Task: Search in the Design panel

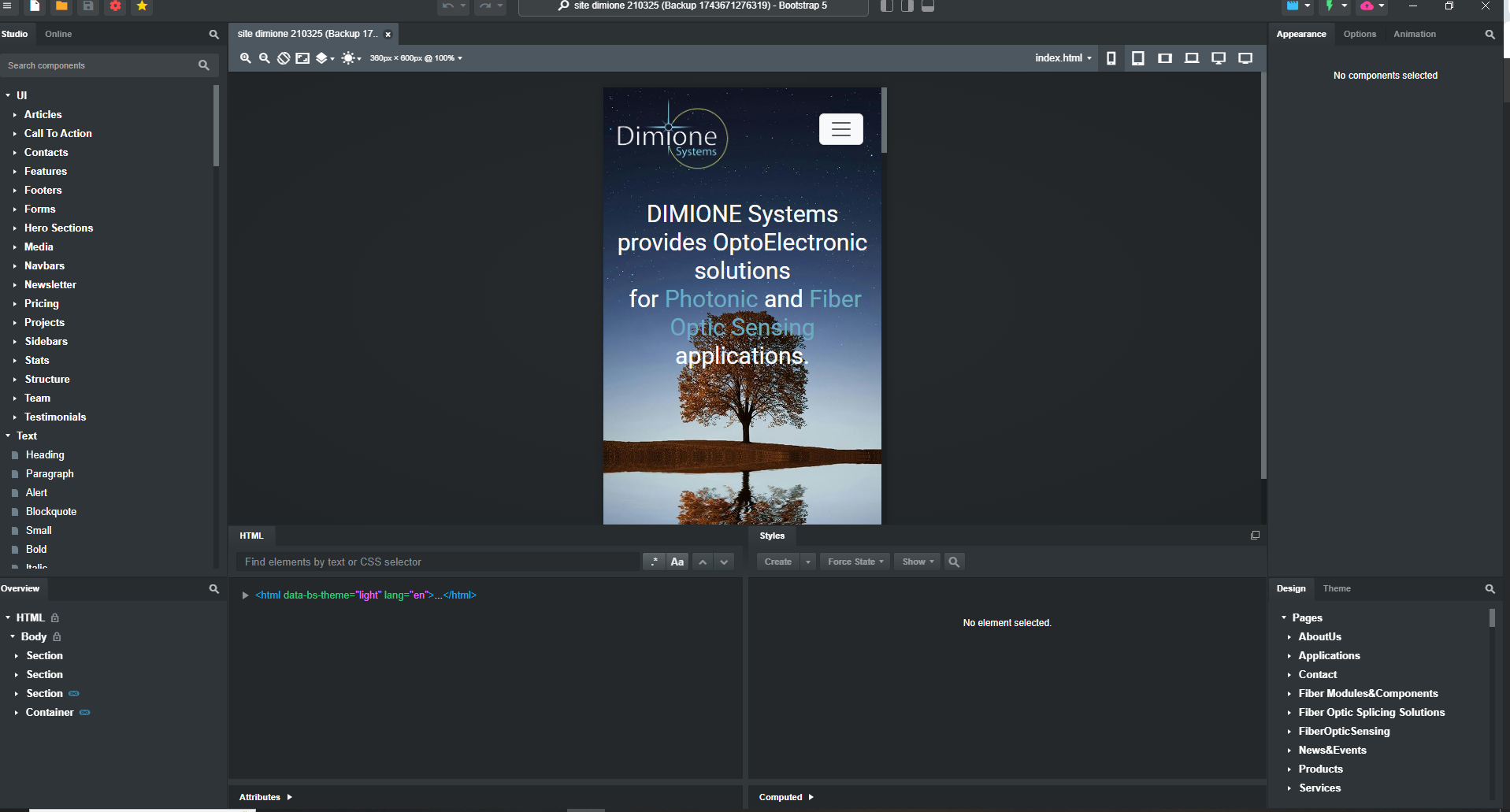Action: (1490, 589)
